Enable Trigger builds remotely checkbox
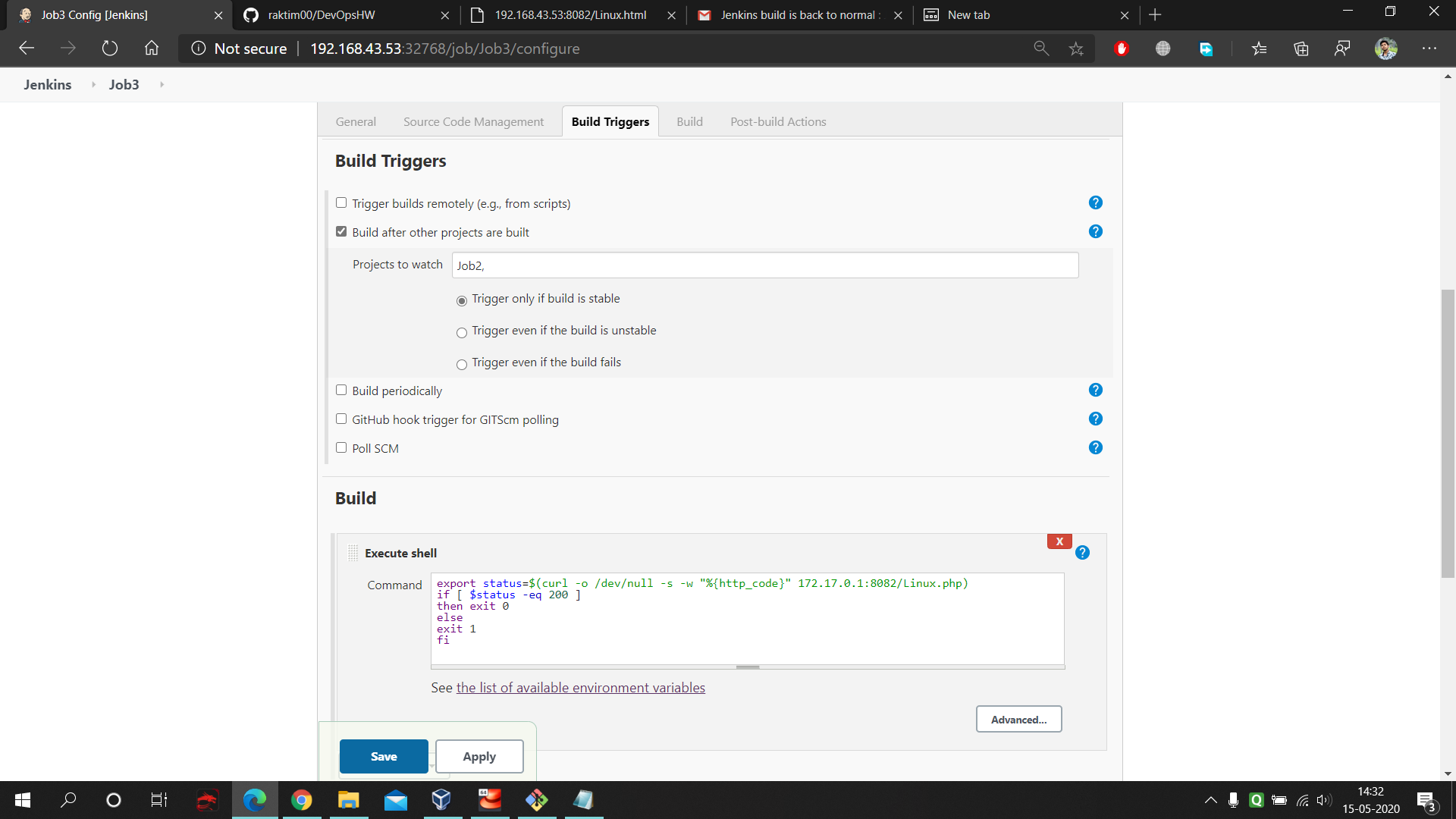Image resolution: width=1456 pixels, height=819 pixels. tap(341, 202)
